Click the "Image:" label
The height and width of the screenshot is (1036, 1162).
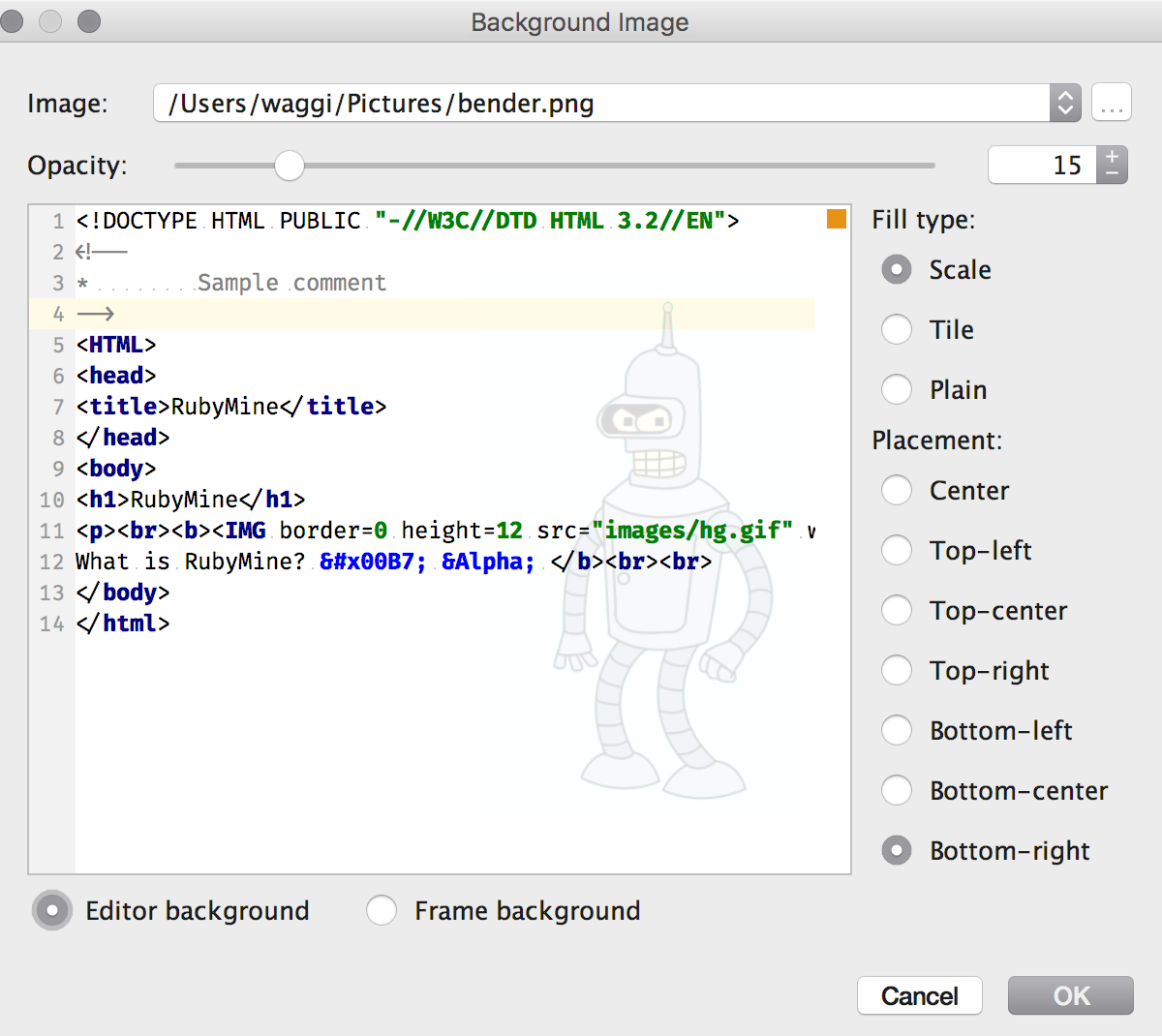68,104
